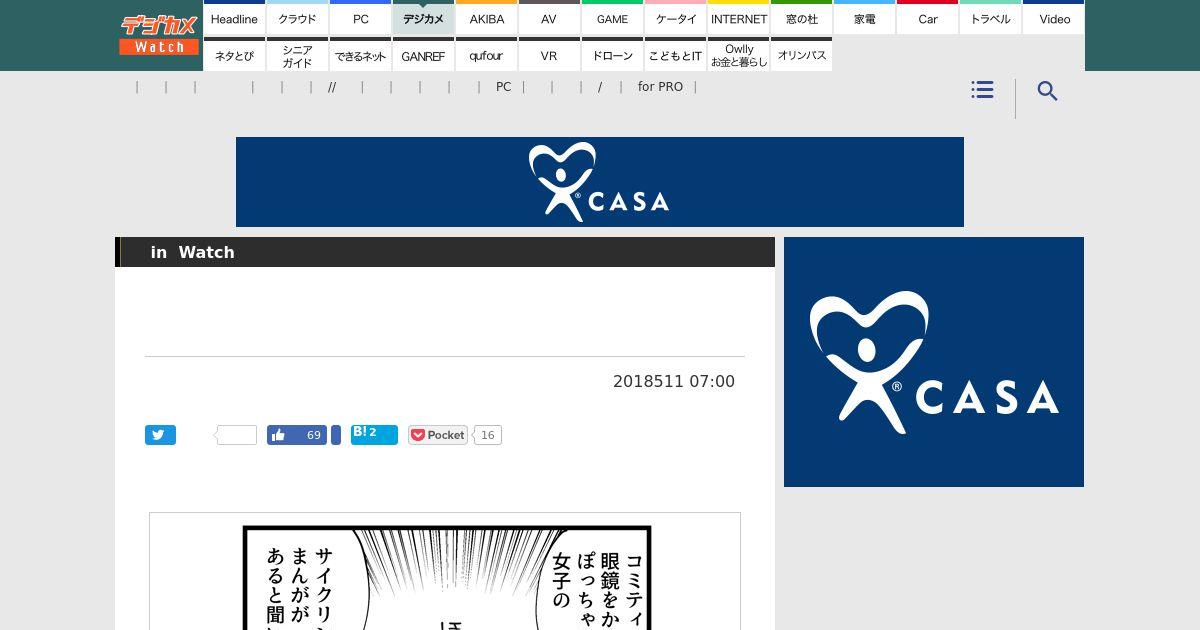This screenshot has height=630, width=1200.
Task: Open the 家電 Watch tab
Action: point(864,18)
